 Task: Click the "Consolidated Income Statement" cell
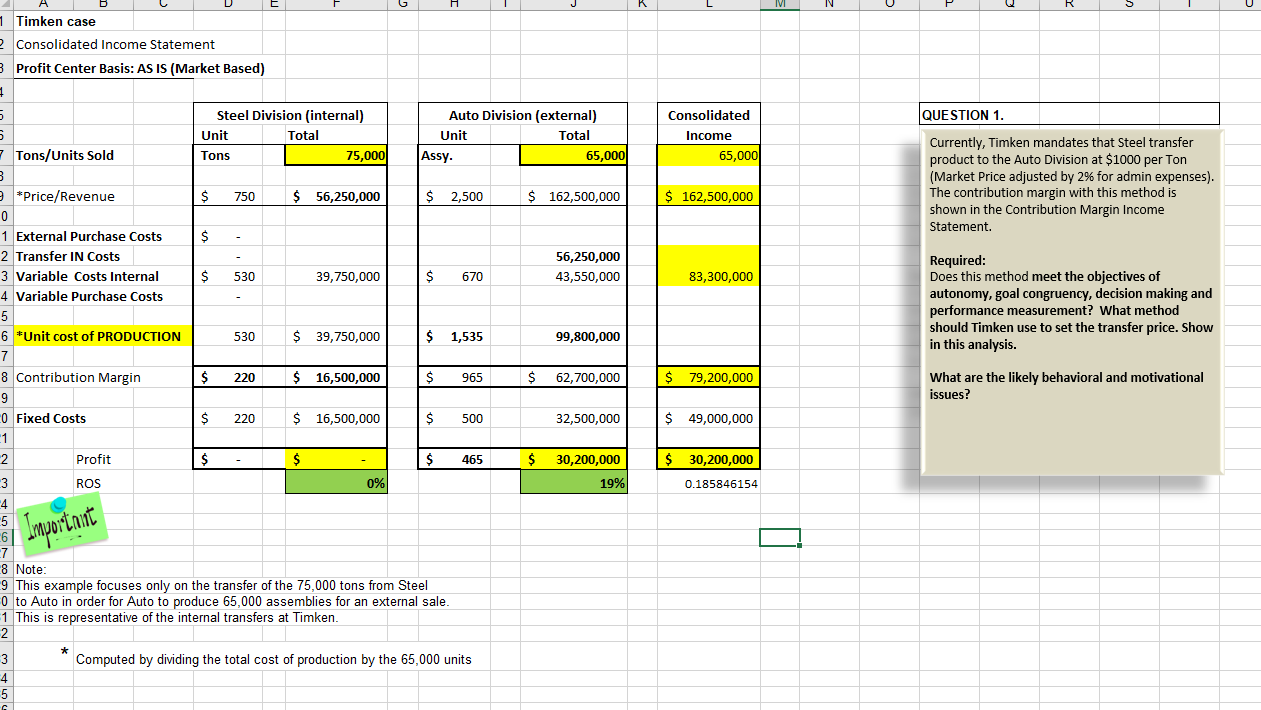[115, 44]
